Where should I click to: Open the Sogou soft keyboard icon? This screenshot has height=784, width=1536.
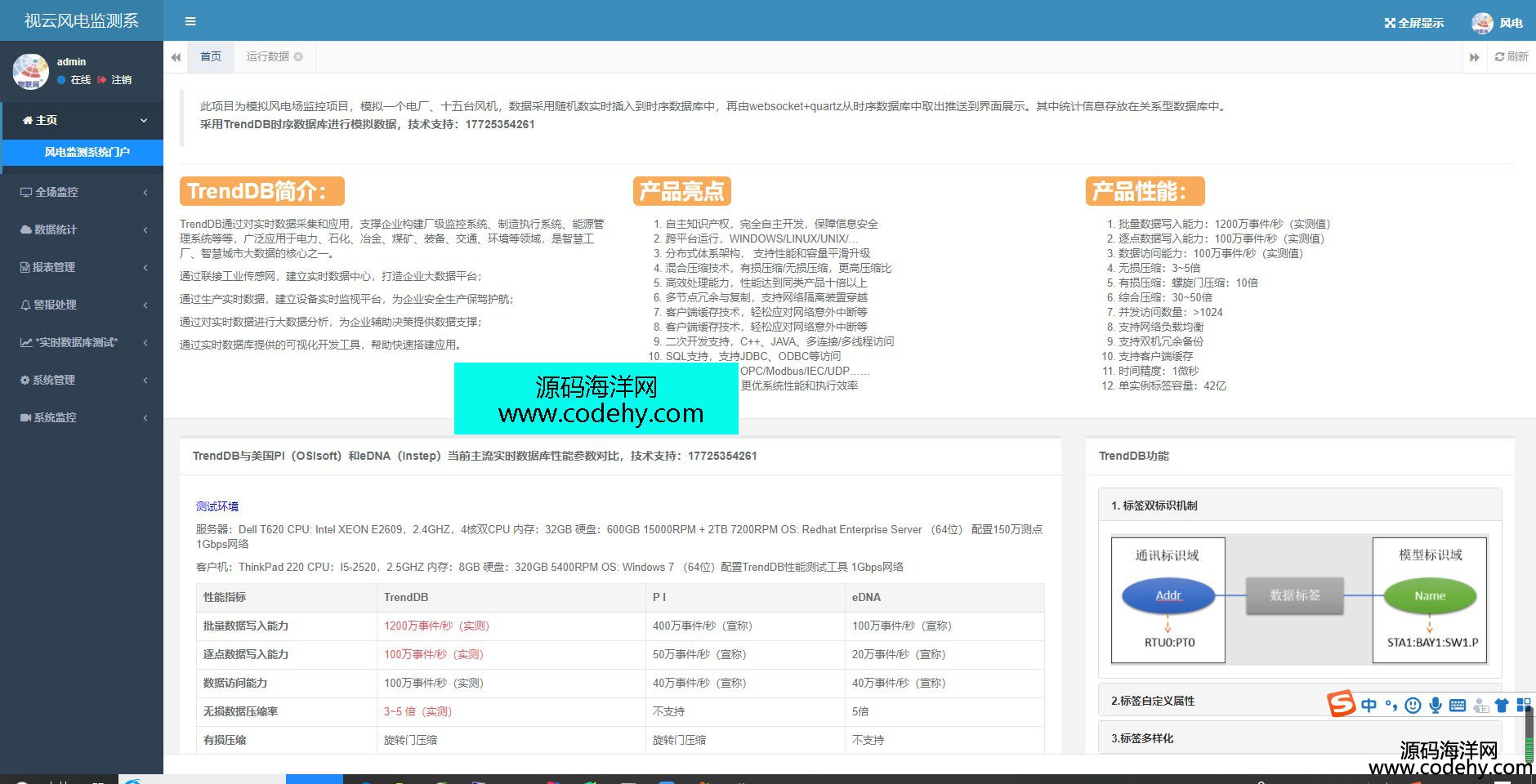pyautogui.click(x=1458, y=706)
